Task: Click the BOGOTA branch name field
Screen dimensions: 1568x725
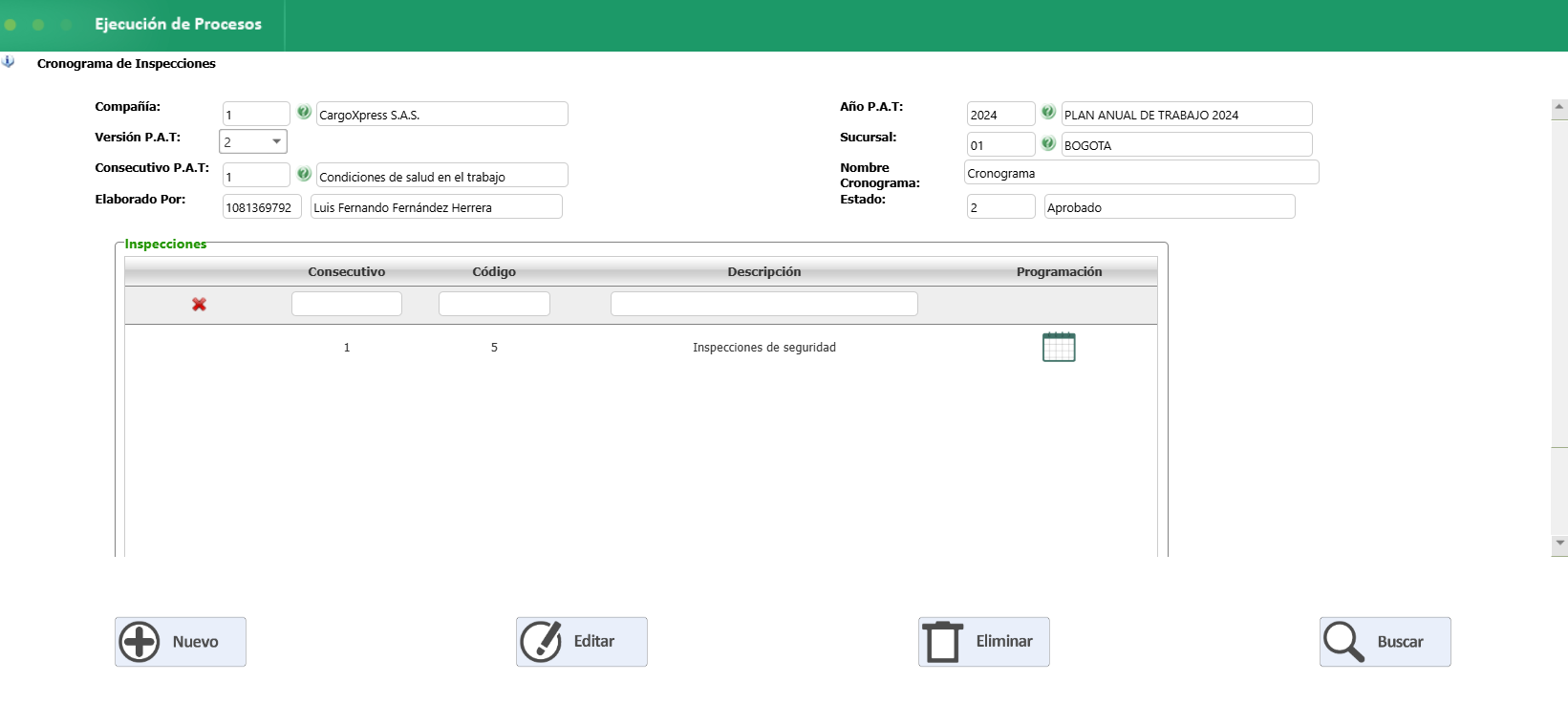Action: (1187, 144)
